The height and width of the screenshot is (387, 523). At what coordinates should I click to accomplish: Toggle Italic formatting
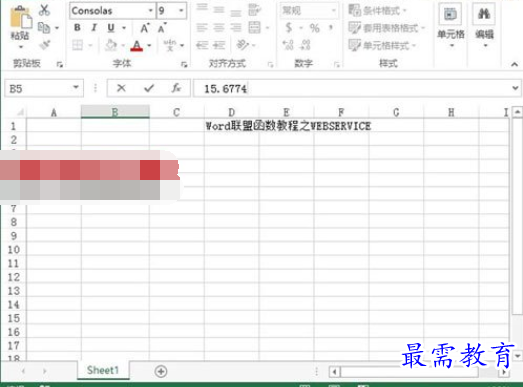coord(94,28)
